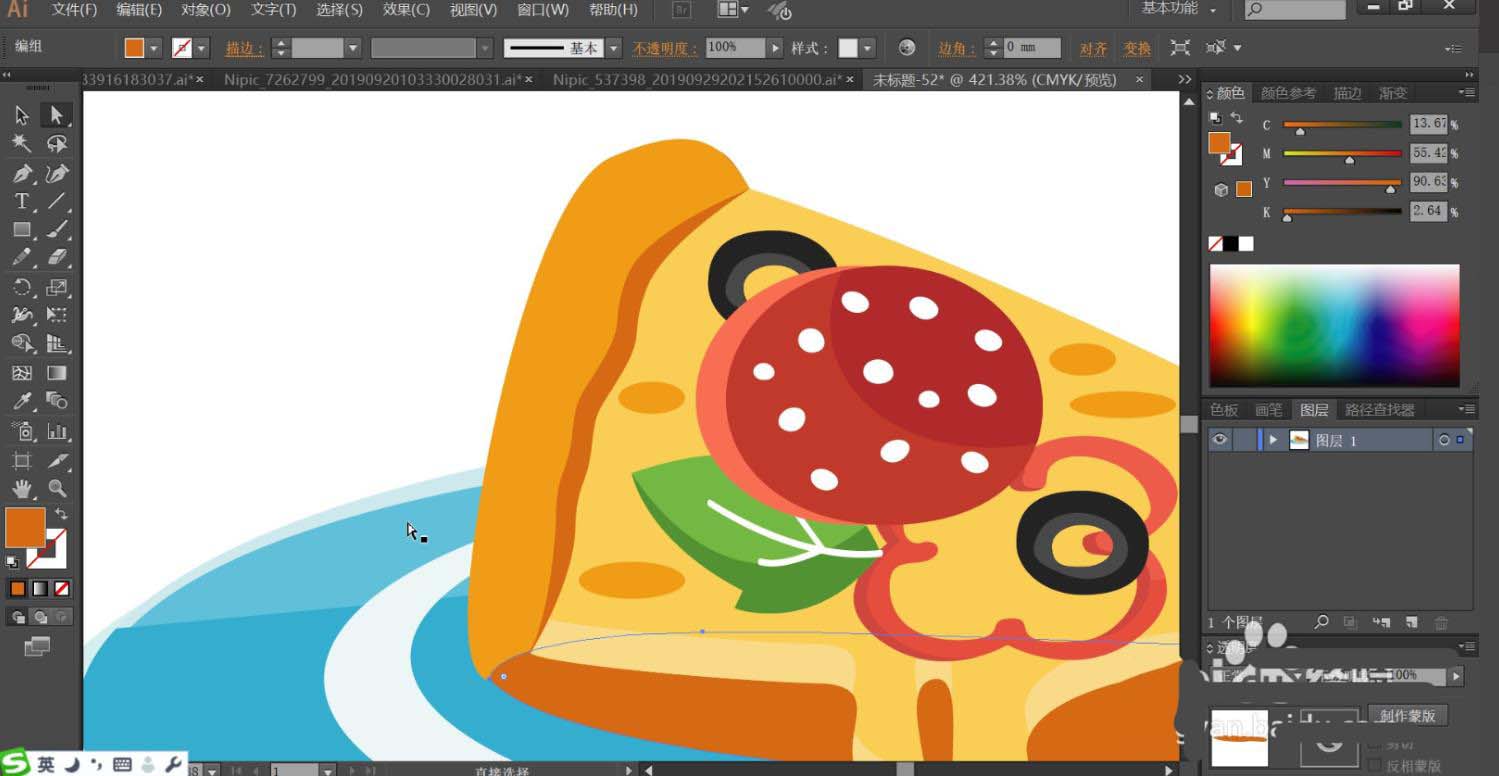Pick the Rectangle tool

tap(21, 230)
